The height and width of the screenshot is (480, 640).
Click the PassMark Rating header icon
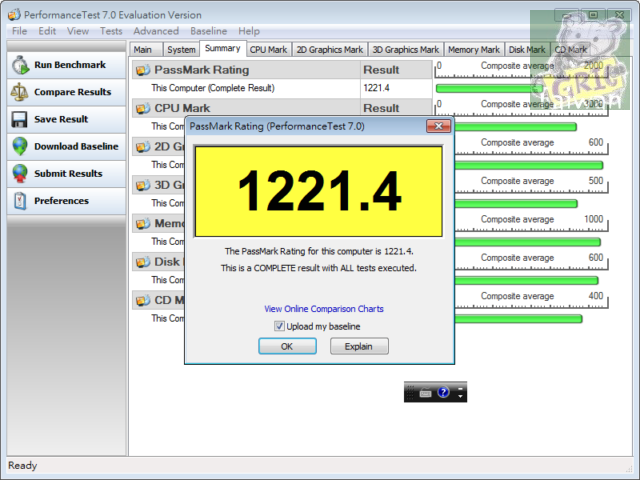tap(143, 70)
